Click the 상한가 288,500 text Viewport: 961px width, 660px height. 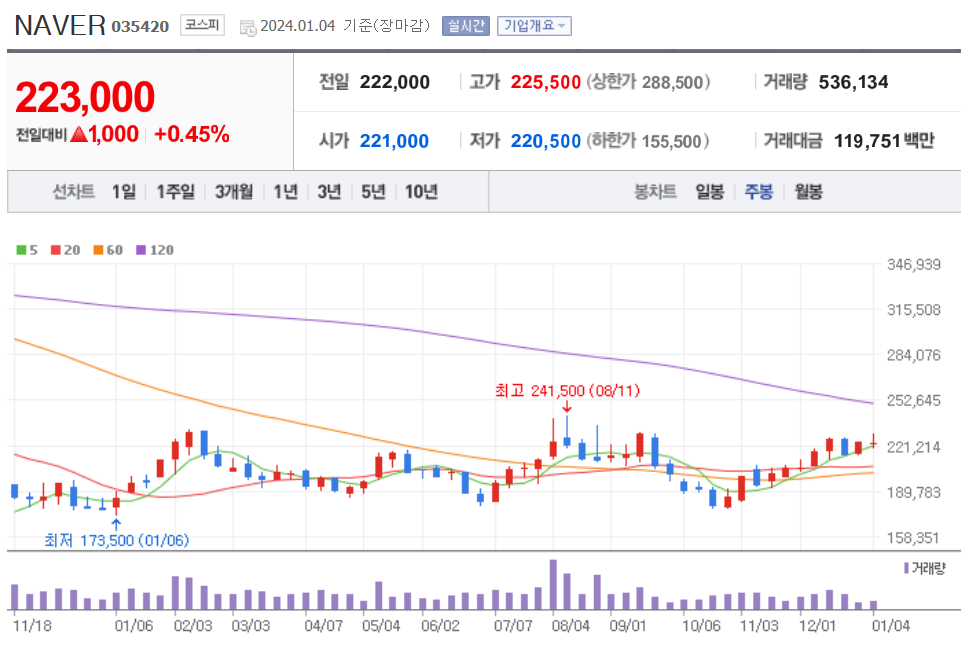point(648,82)
